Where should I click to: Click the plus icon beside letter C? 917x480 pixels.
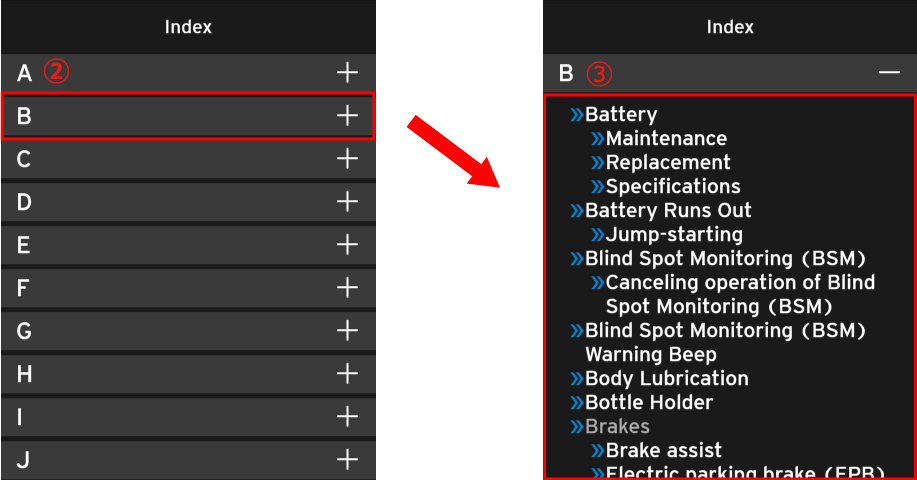point(346,159)
